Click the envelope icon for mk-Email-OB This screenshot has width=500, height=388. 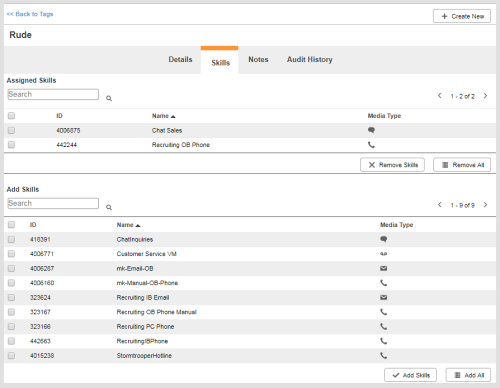click(x=384, y=268)
